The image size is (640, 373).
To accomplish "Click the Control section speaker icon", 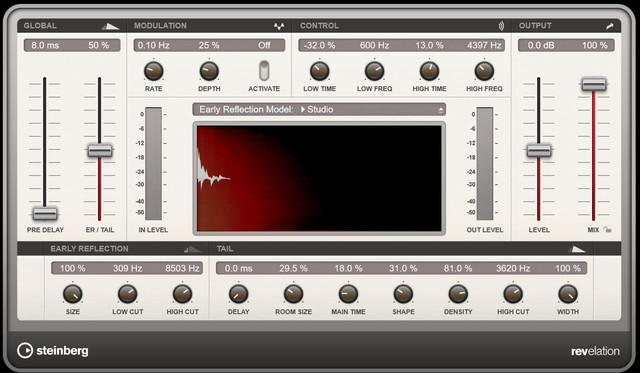I will point(501,26).
